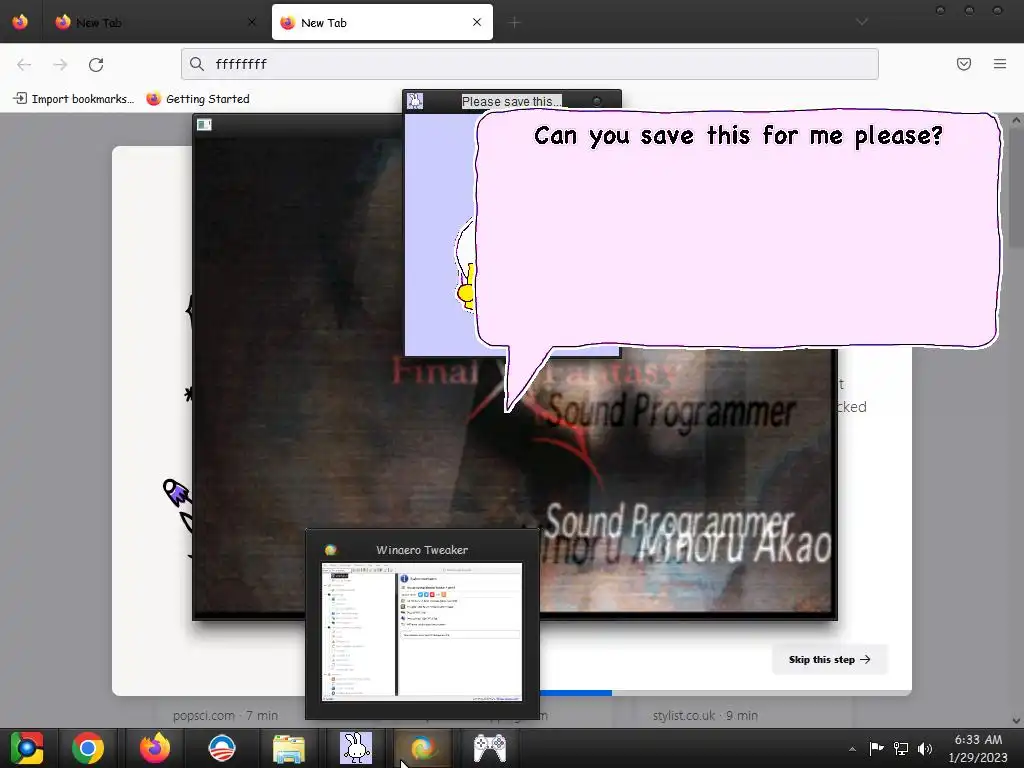Open the list all tabs chevron

click(862, 22)
